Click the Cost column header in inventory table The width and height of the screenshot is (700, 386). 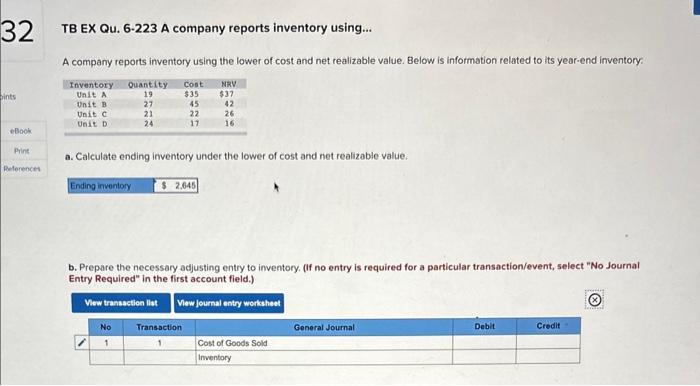193,84
